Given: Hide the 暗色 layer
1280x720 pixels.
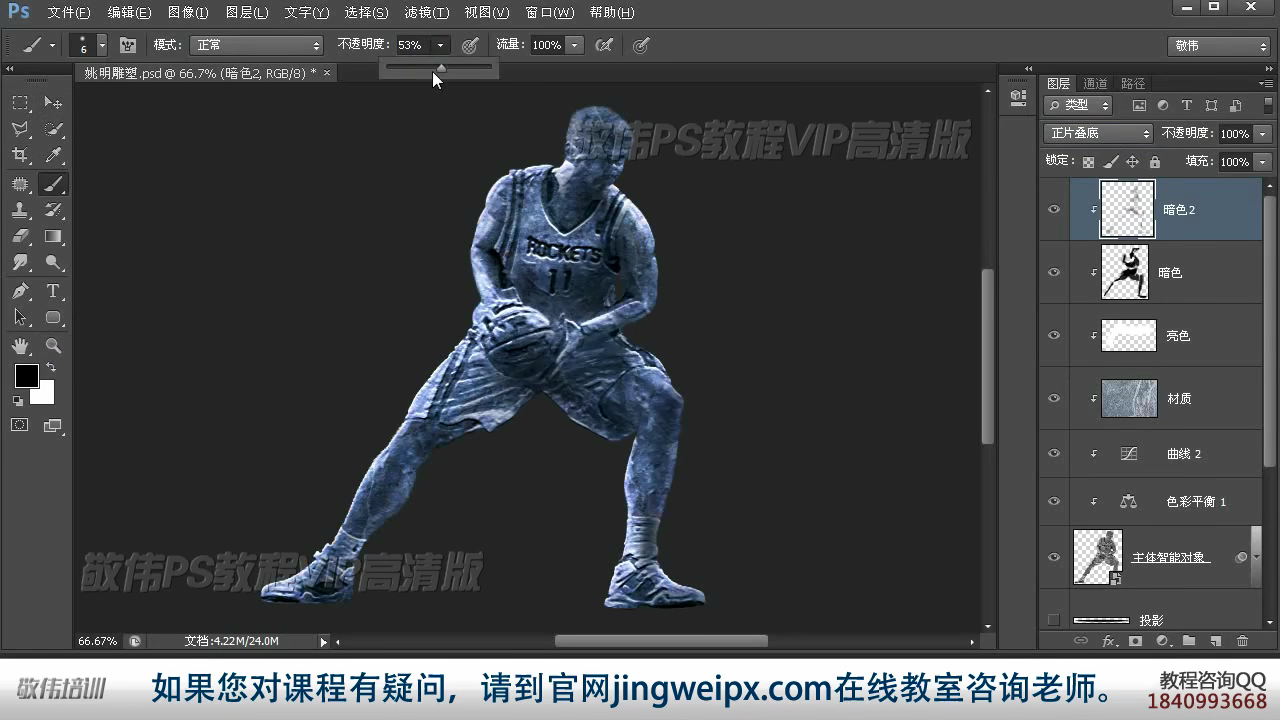Looking at the screenshot, I should (x=1054, y=272).
